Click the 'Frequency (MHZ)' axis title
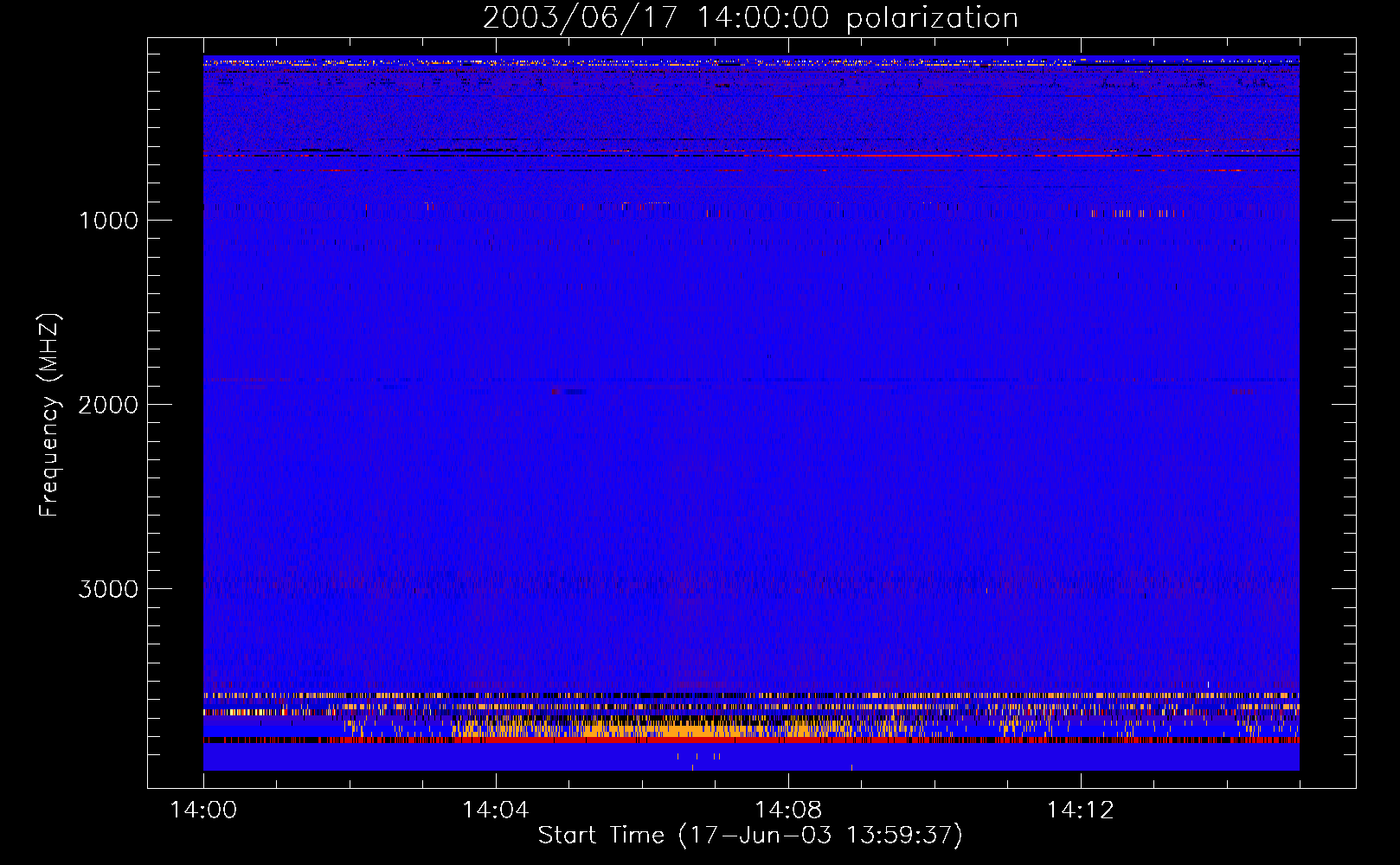The width and height of the screenshot is (1400, 865). pyautogui.click(x=48, y=415)
